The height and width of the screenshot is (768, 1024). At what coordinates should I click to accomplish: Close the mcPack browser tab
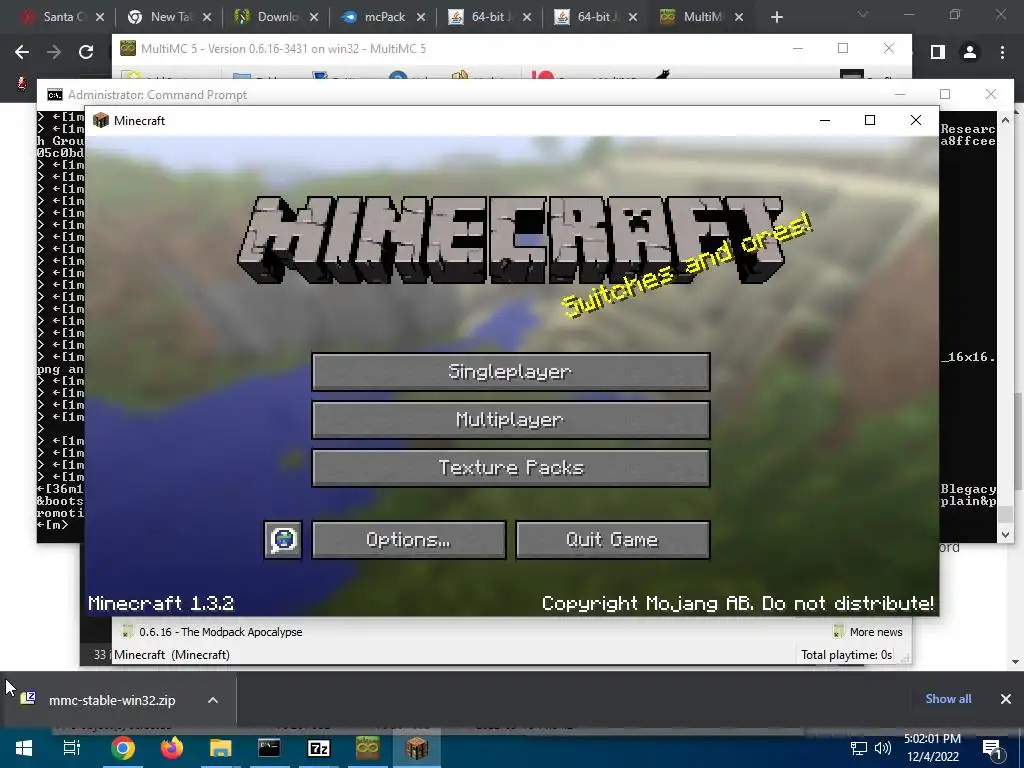(x=421, y=17)
